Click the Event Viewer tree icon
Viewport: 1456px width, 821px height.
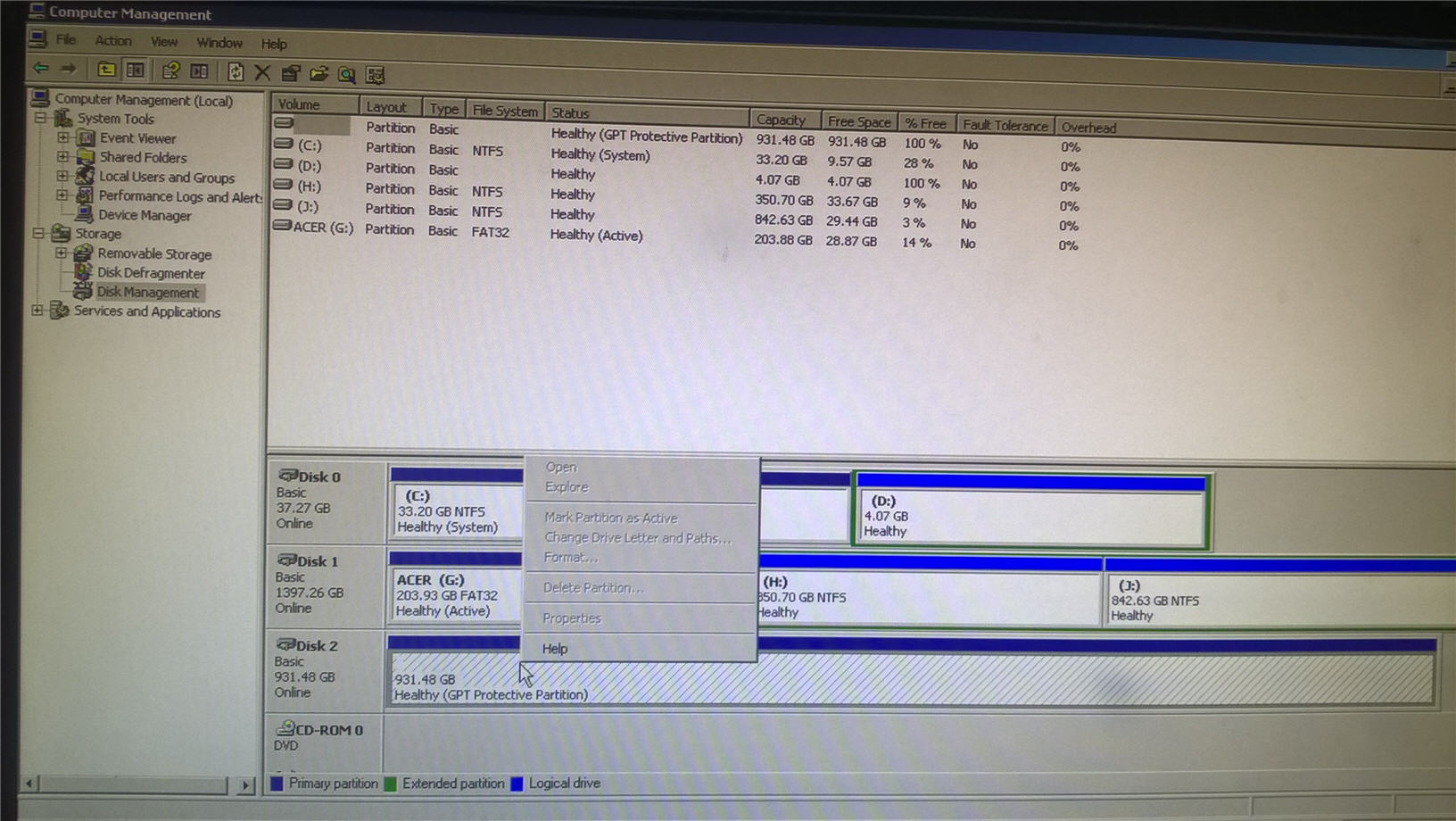[x=87, y=137]
